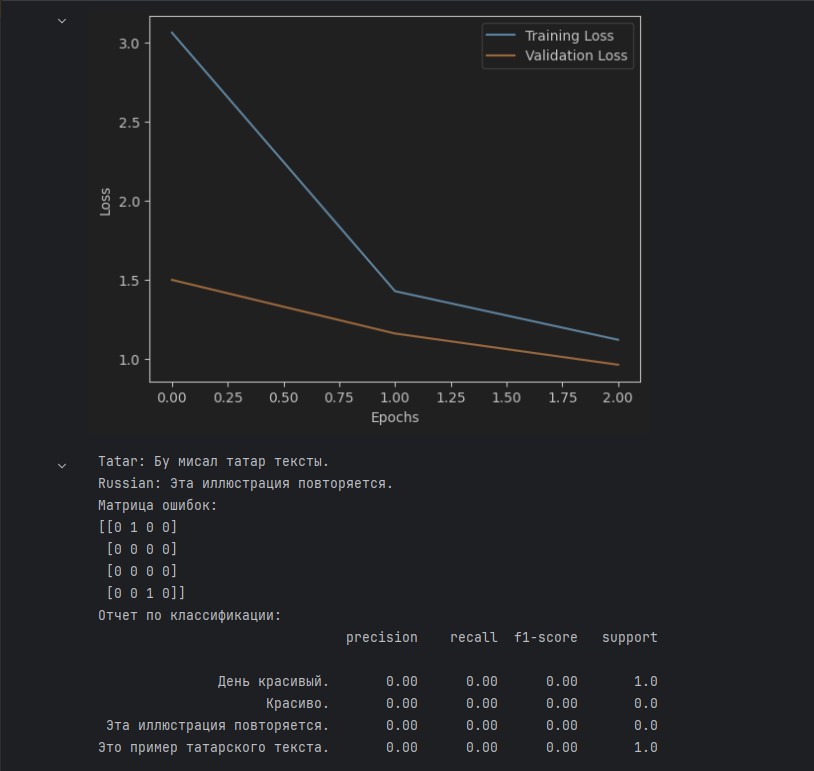
Task: Click the matrix row '[0 0 1 0]]'
Action: click(146, 593)
